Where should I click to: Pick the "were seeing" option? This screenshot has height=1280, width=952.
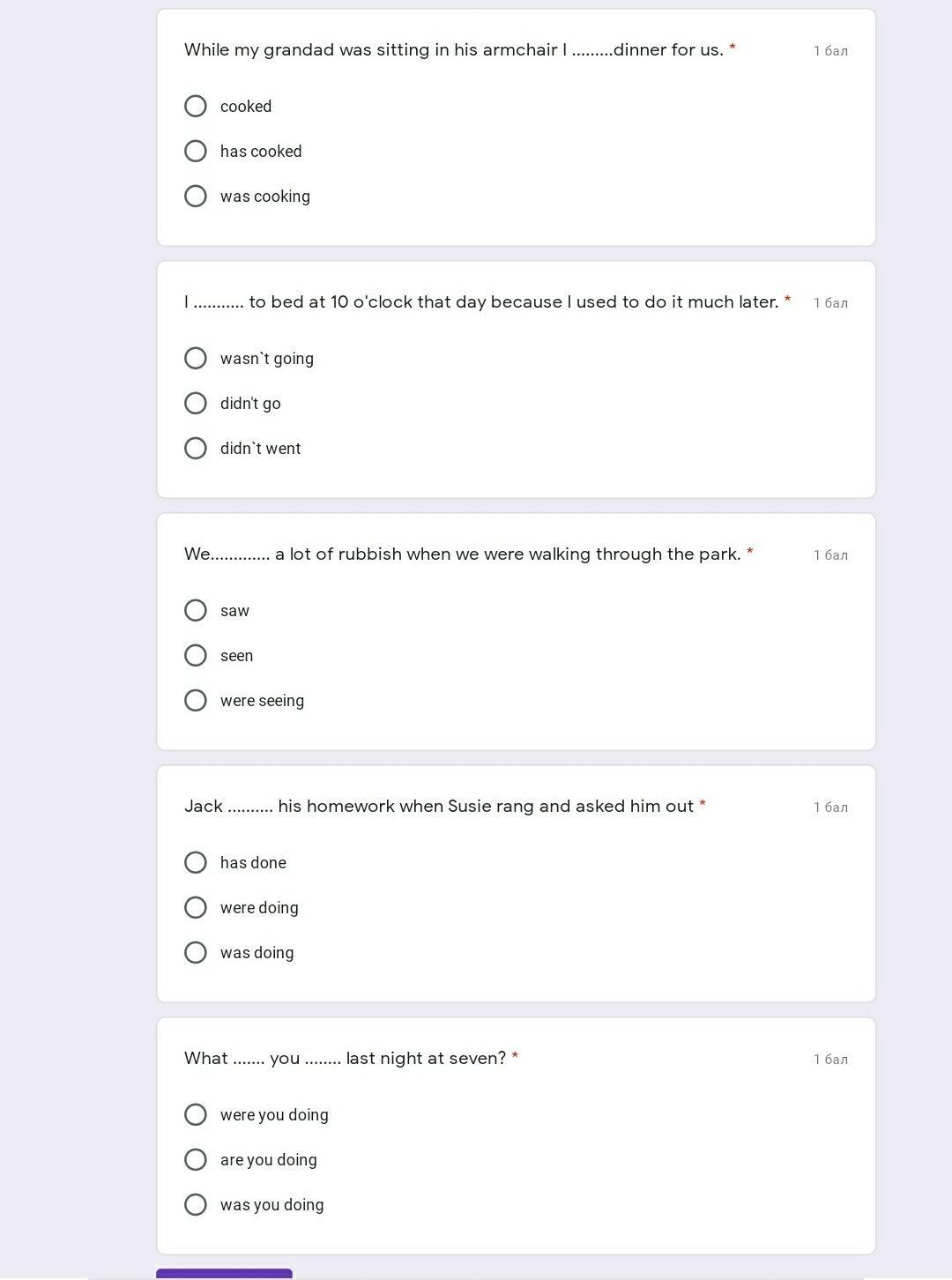(x=196, y=701)
